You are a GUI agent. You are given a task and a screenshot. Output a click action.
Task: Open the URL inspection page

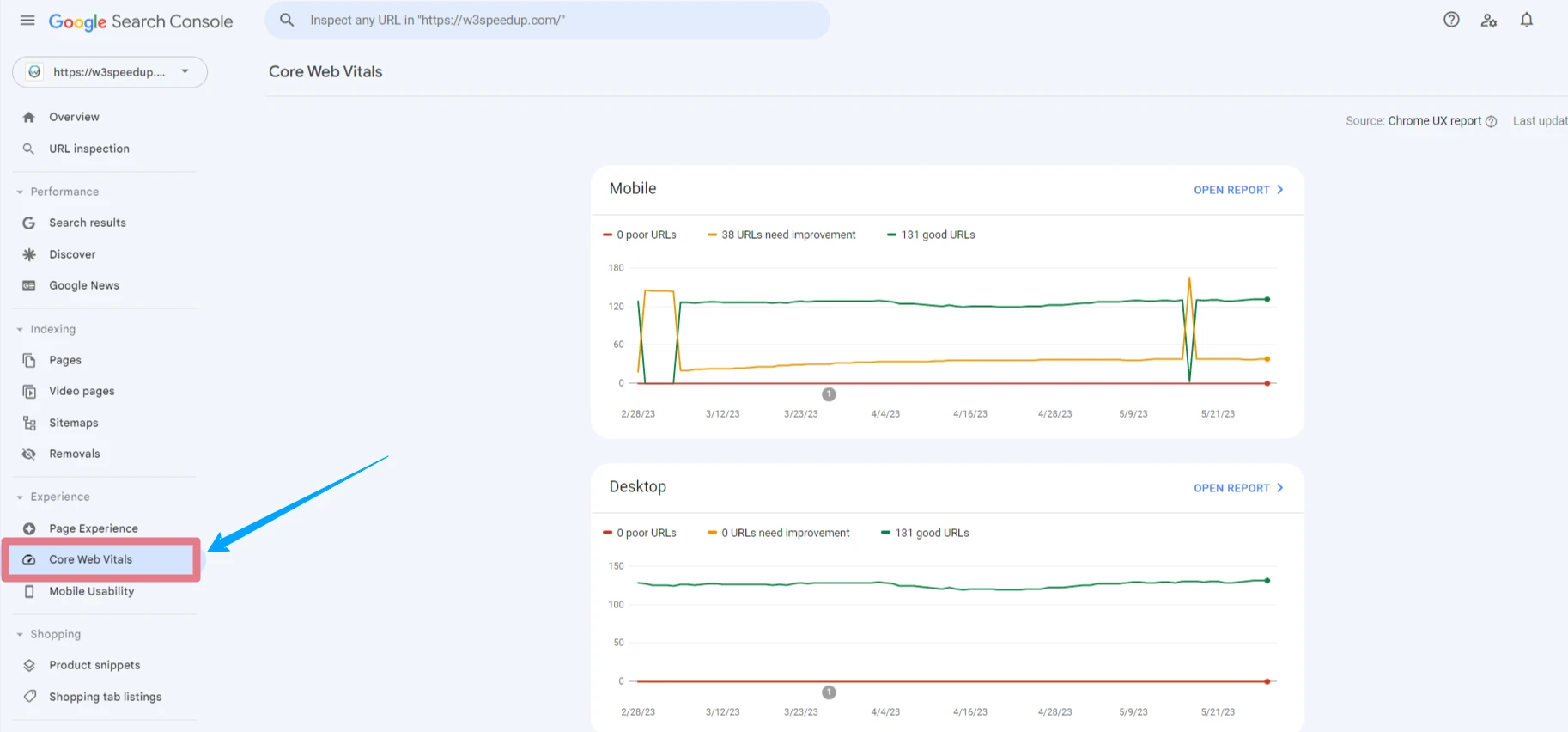pos(88,149)
